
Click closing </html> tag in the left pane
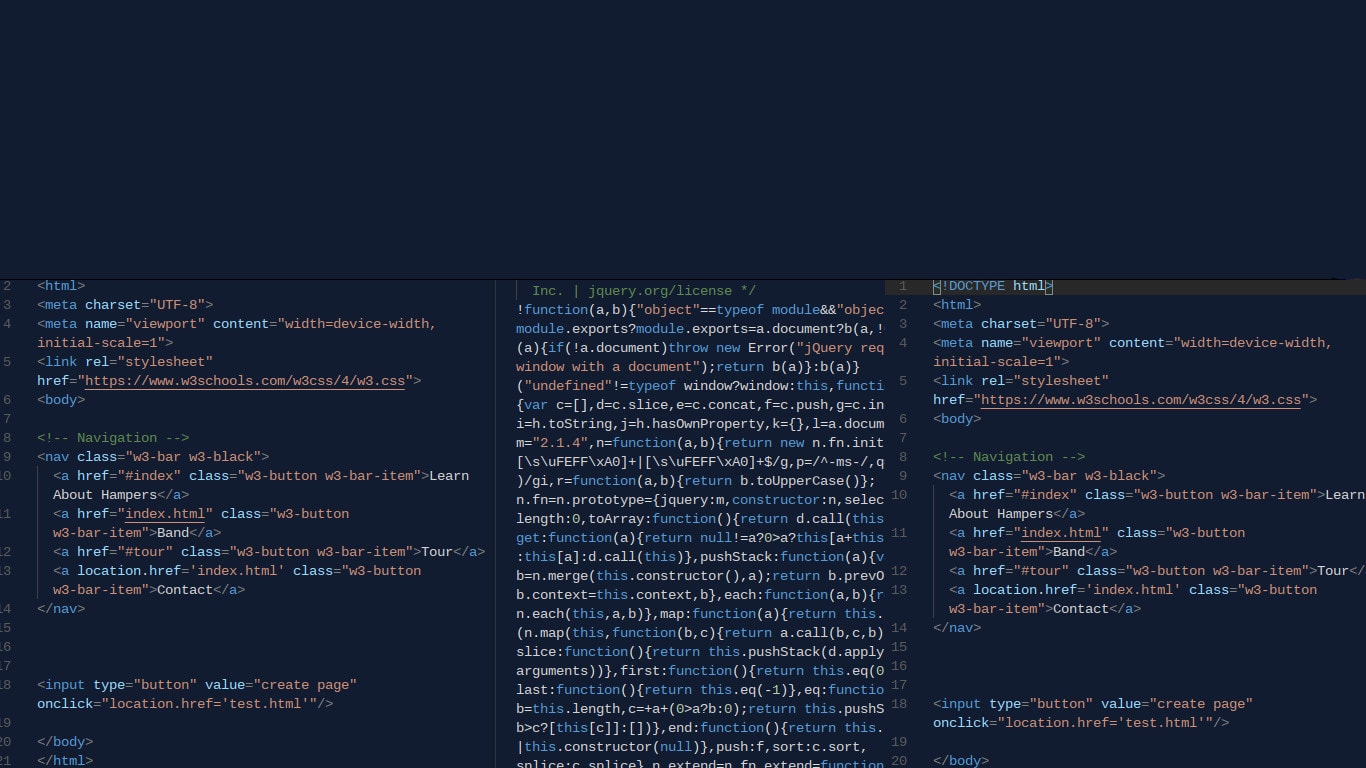tap(65, 761)
